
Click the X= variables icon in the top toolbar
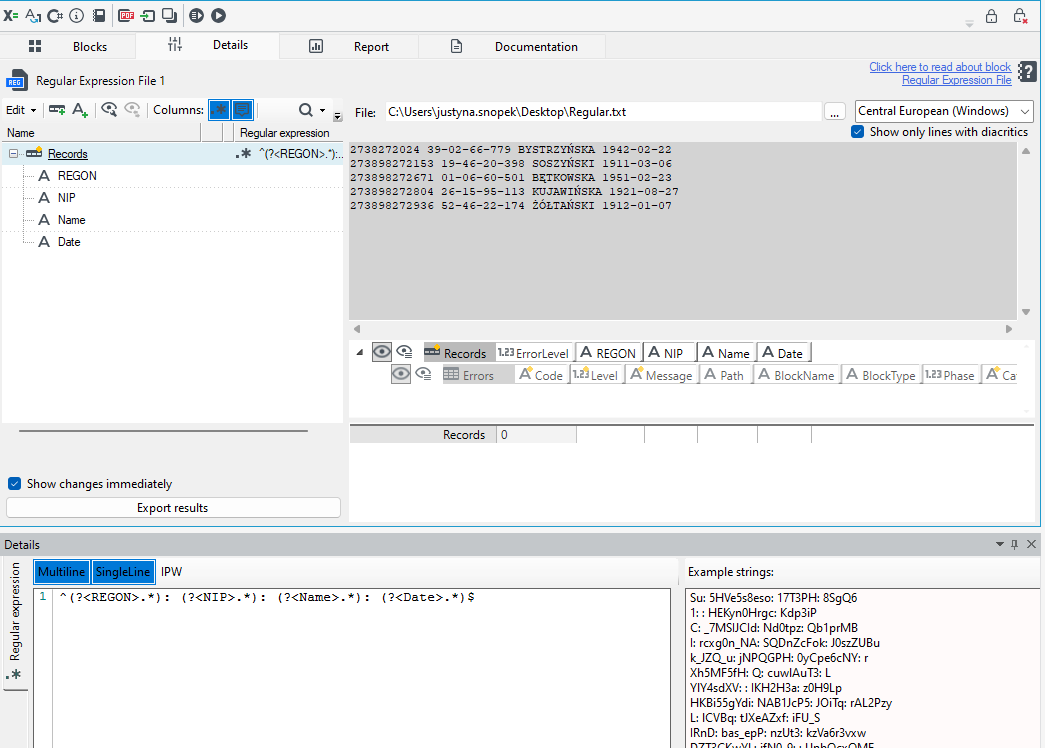[11, 15]
